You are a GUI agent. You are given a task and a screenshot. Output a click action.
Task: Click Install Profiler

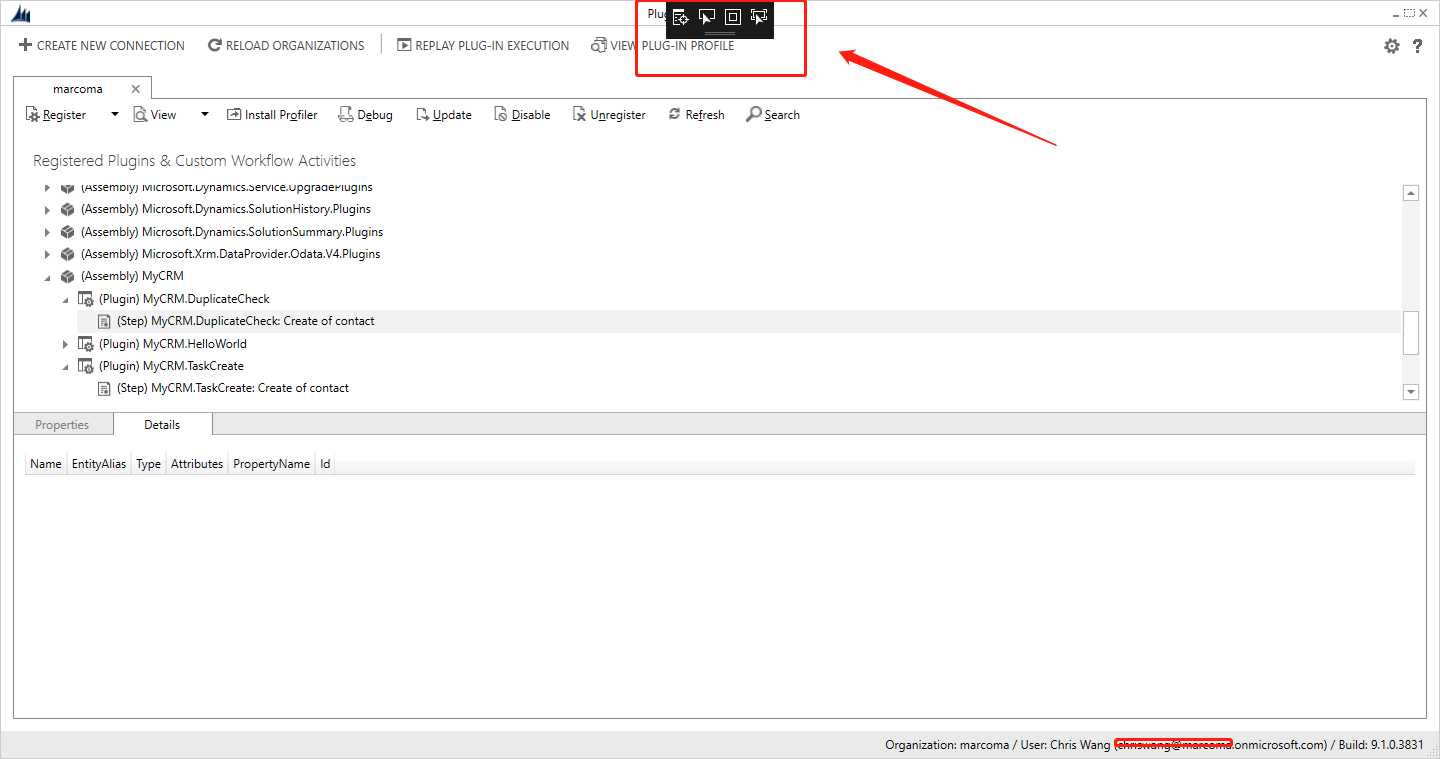coord(272,115)
